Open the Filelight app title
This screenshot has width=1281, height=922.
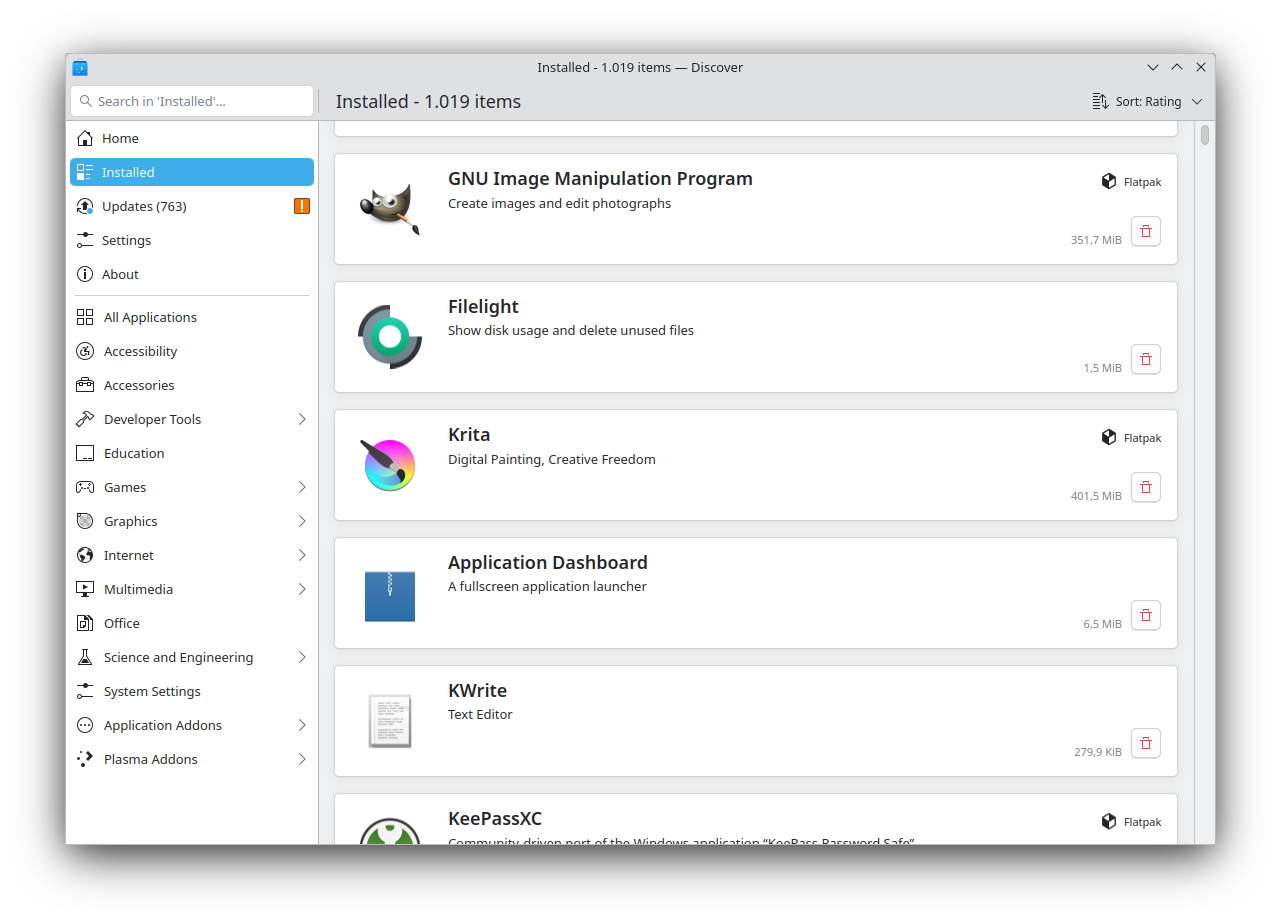(483, 307)
